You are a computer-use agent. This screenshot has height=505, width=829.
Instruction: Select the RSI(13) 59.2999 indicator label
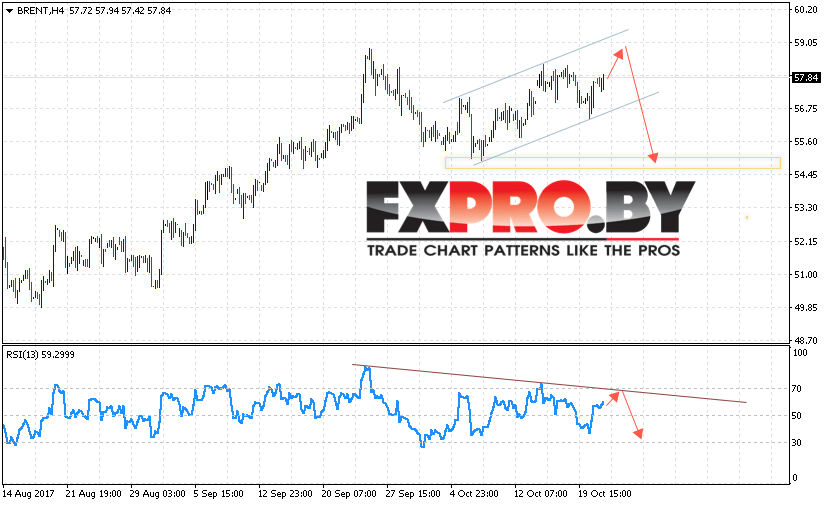40,355
